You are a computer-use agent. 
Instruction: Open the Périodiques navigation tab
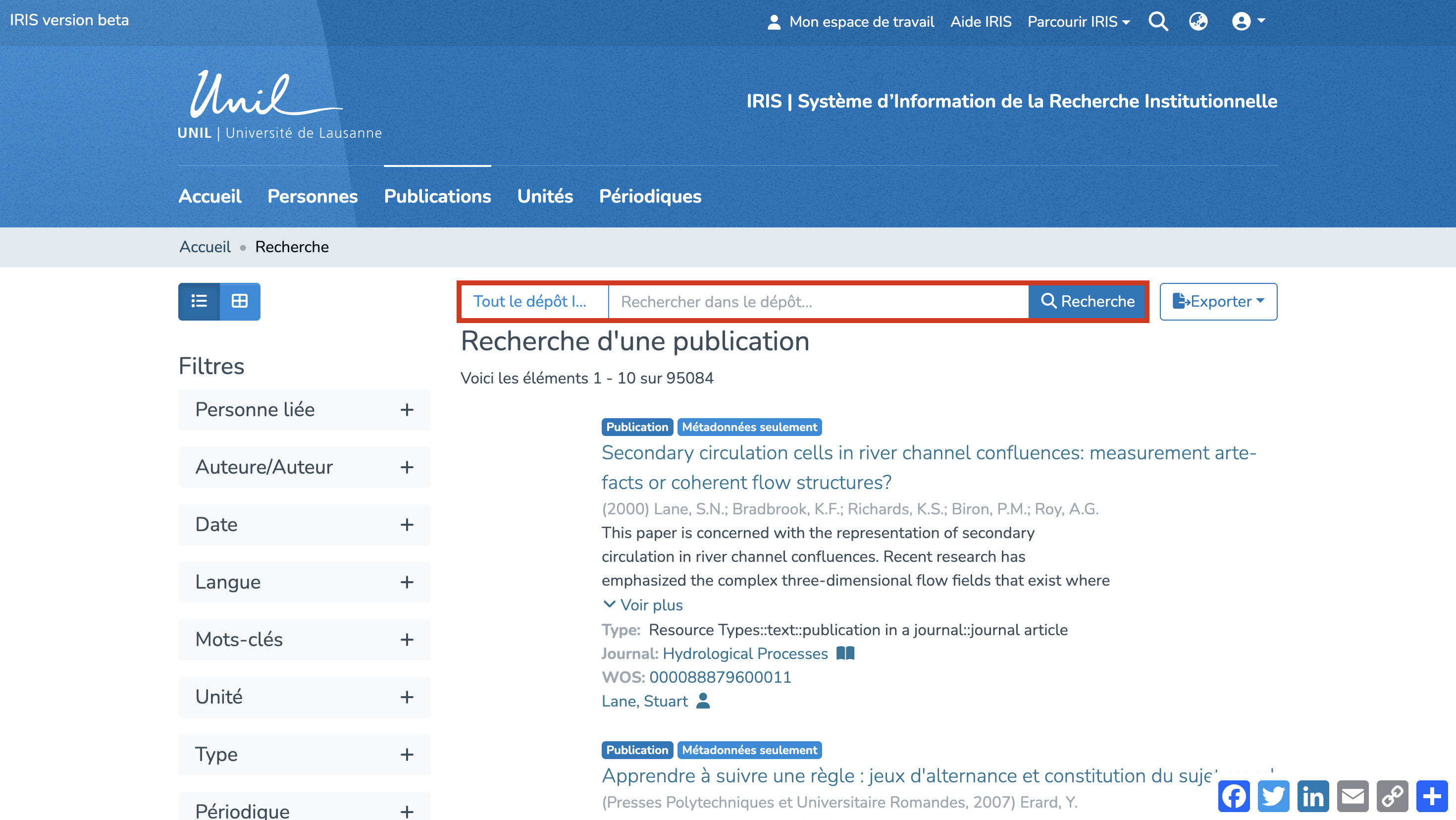click(x=650, y=196)
